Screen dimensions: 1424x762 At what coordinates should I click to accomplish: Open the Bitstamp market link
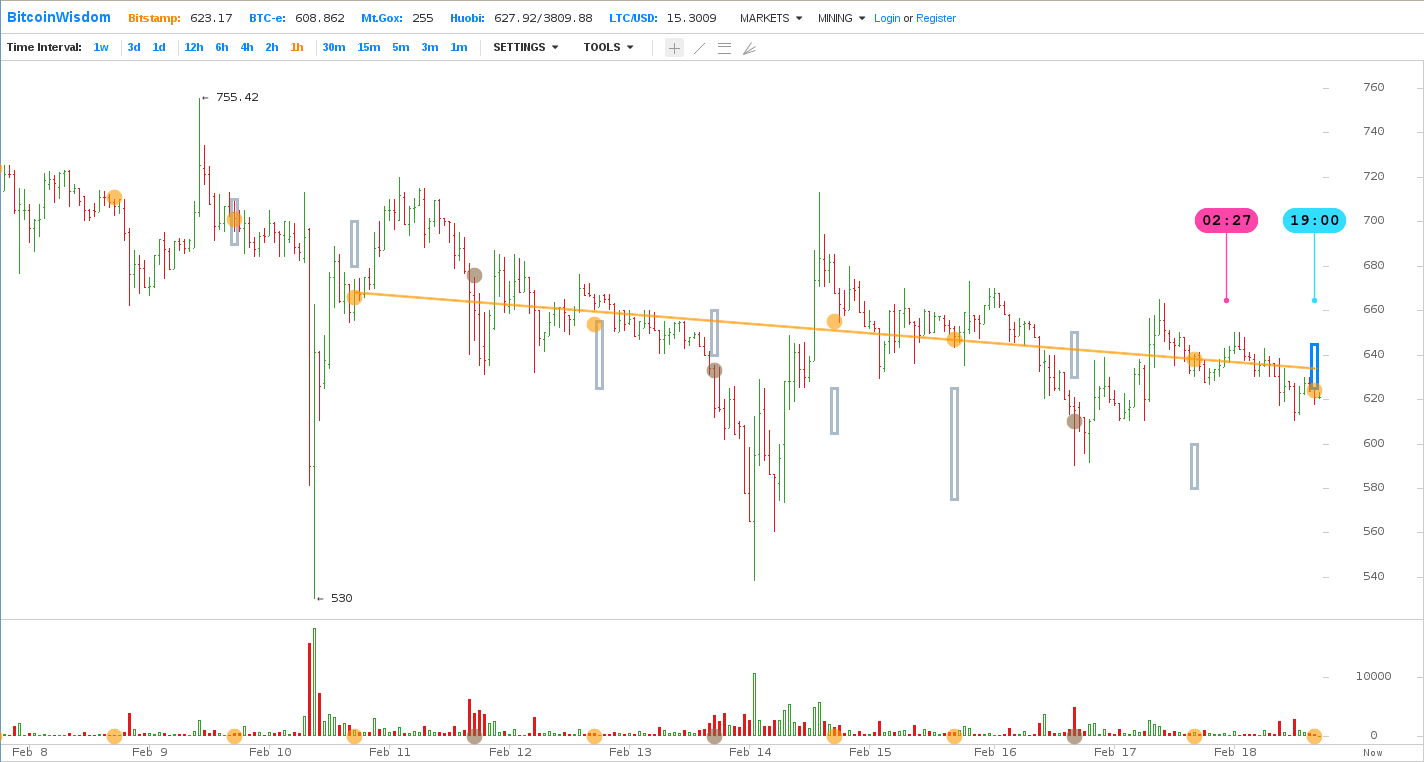tap(154, 18)
